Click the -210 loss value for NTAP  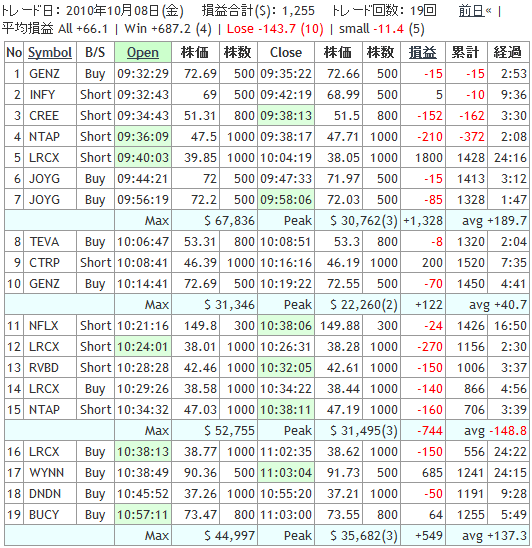tap(430, 137)
